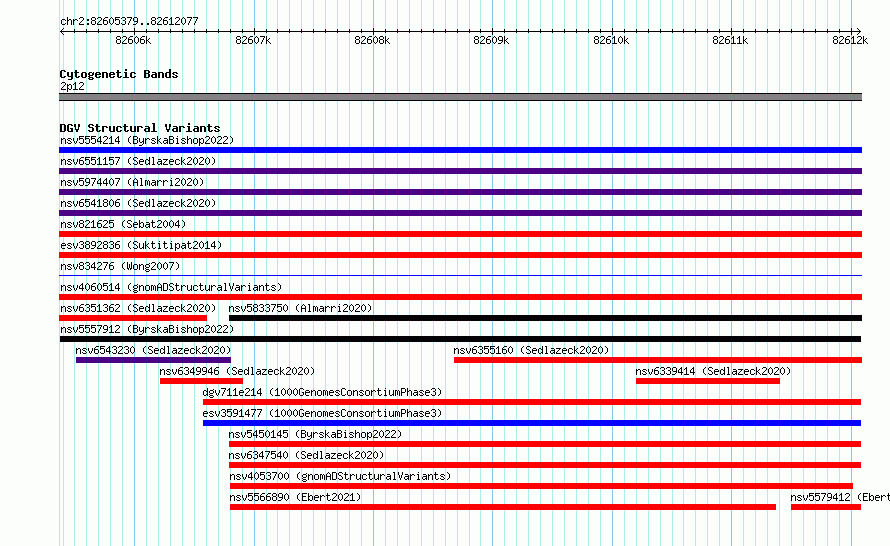This screenshot has height=546, width=890.
Task: Select the black bar under nsv5833750
Action: 545,318
